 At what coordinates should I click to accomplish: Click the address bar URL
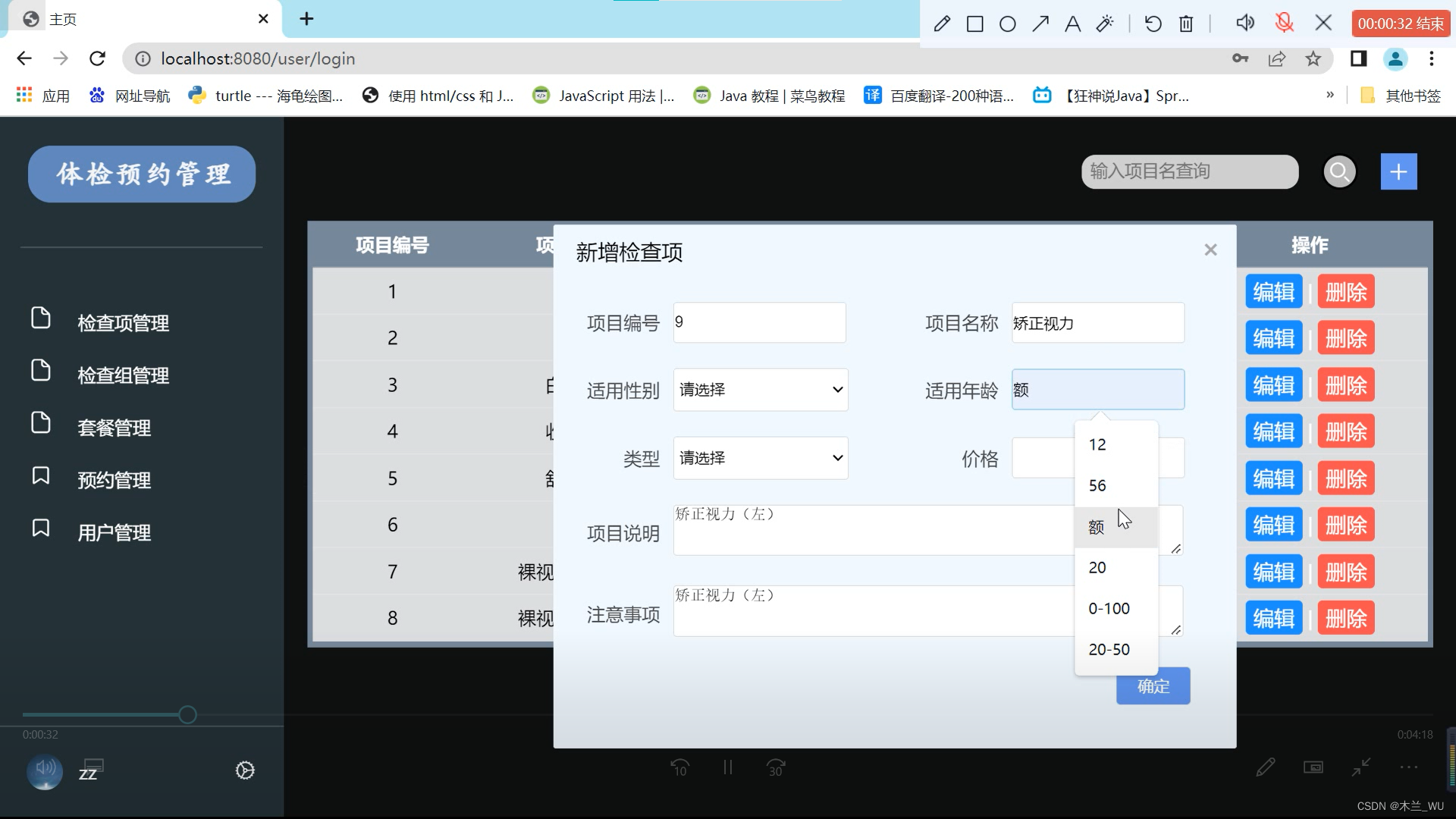(258, 58)
